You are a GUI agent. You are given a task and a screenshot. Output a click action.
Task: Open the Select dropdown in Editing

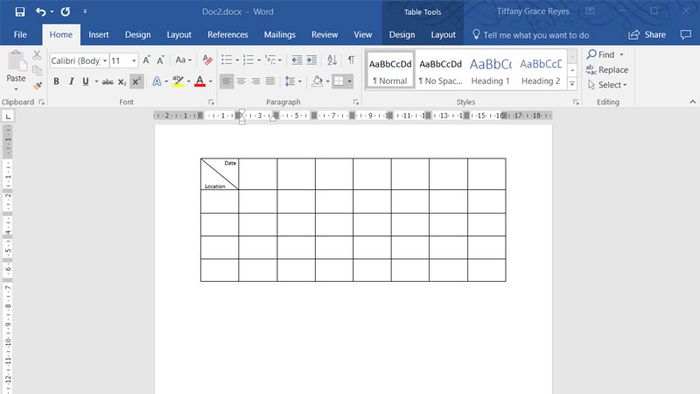point(608,85)
